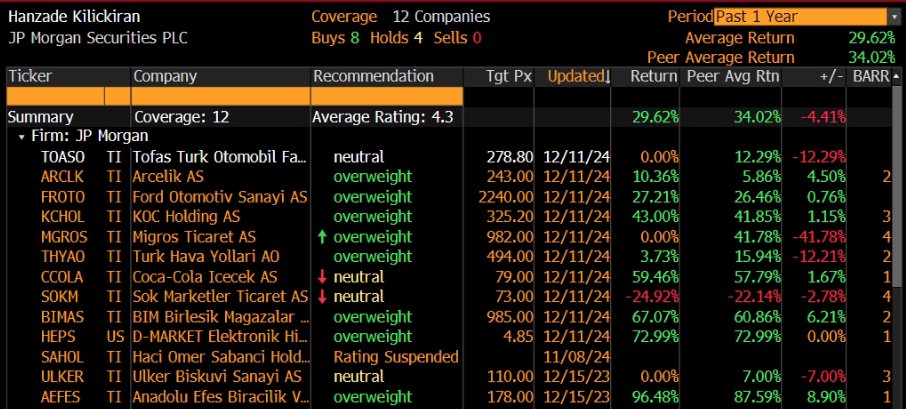This screenshot has width=906, height=409.
Task: Click the JP Morgan Securities PLC firm name
Action: (98, 38)
